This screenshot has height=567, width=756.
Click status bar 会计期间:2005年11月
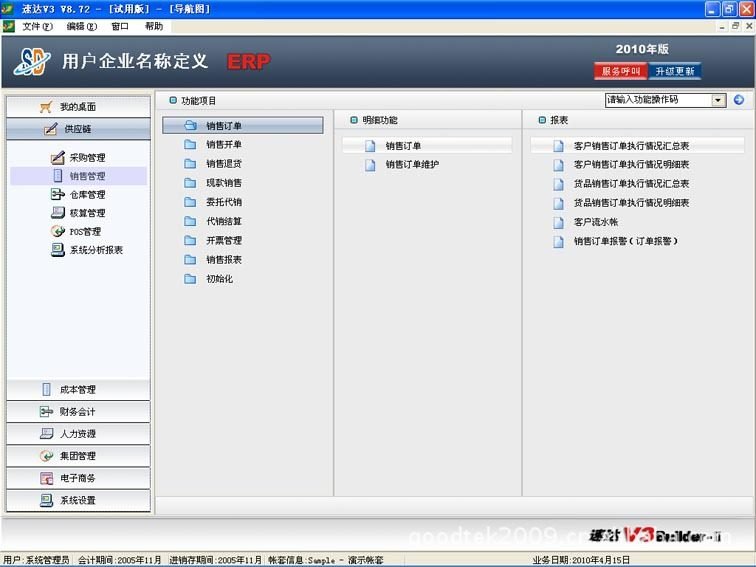tap(120, 560)
